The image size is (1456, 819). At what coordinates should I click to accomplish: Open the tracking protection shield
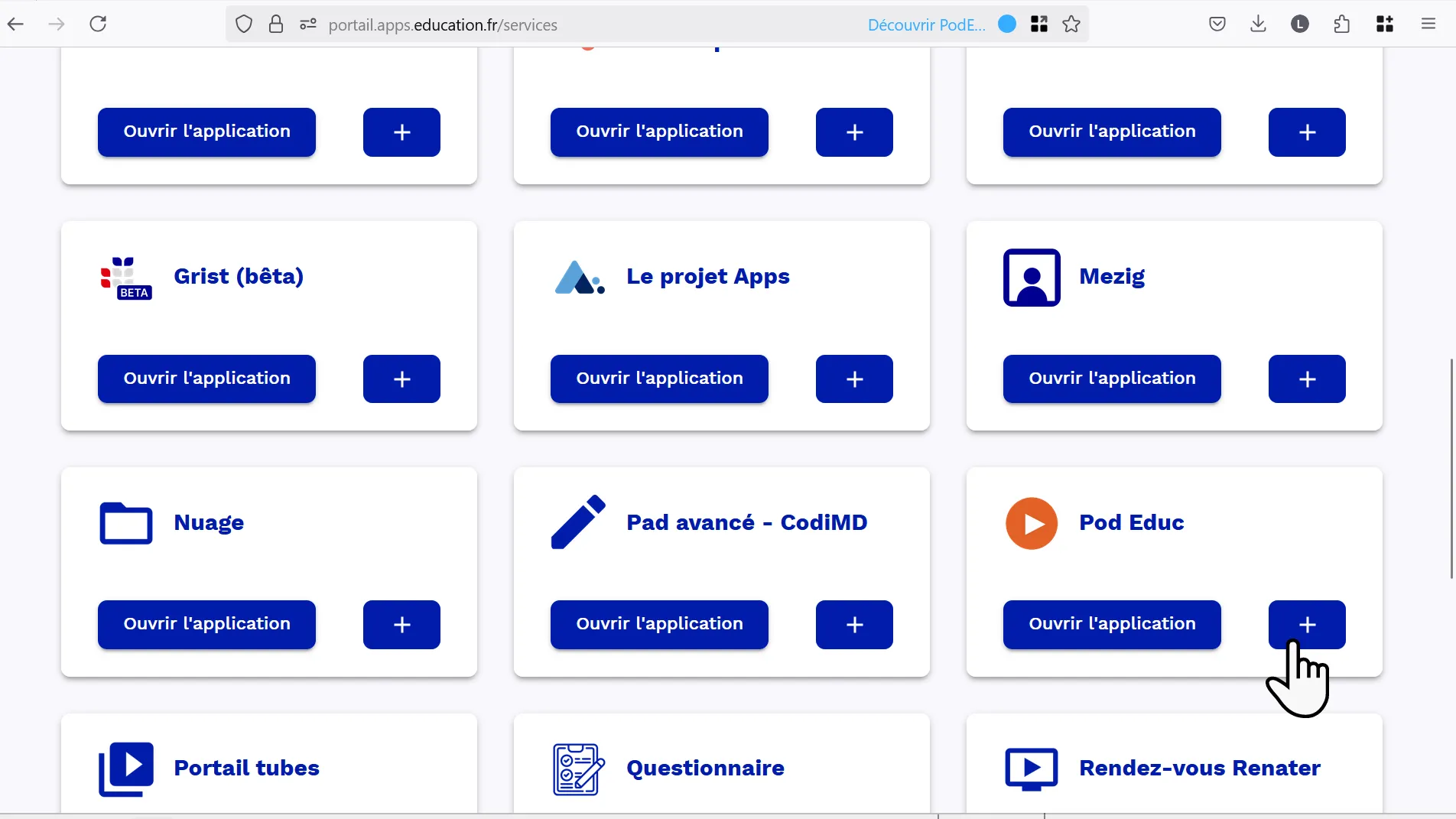click(244, 24)
